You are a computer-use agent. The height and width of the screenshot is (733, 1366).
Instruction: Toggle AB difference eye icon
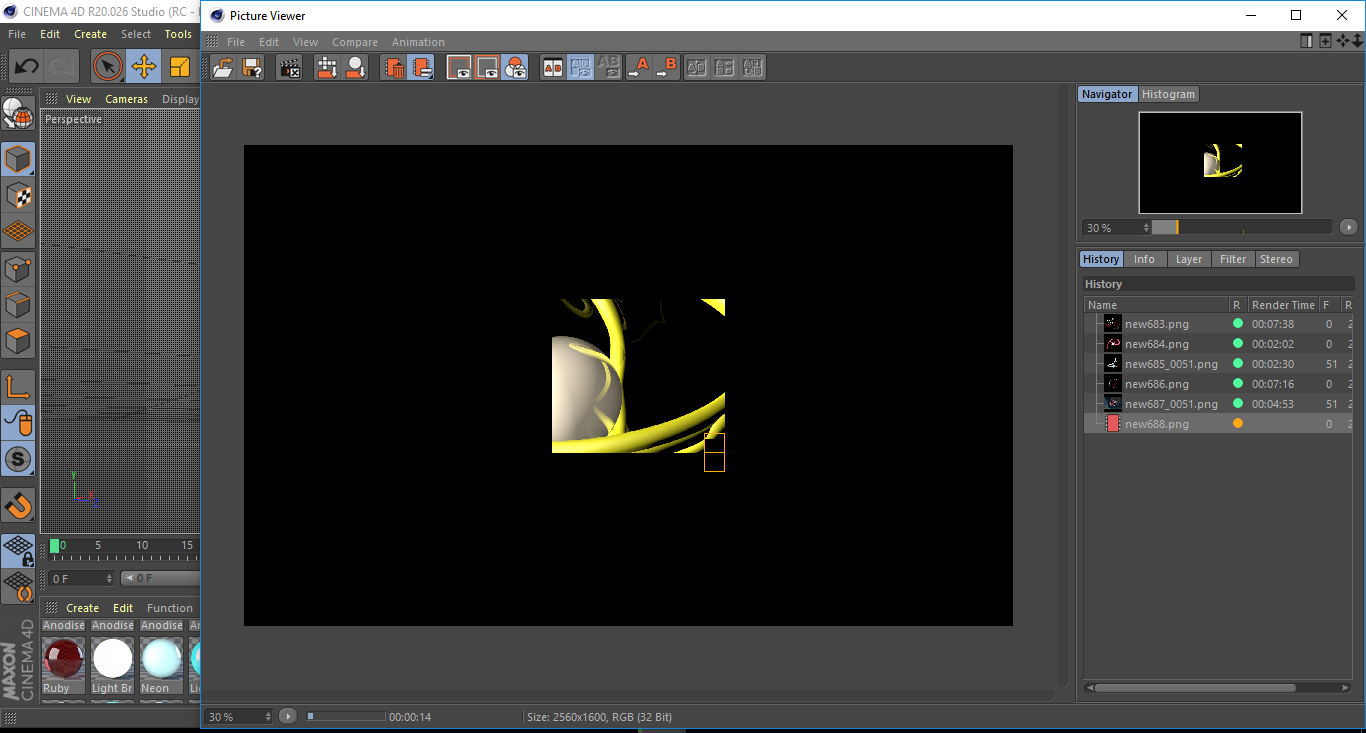pyautogui.click(x=581, y=67)
